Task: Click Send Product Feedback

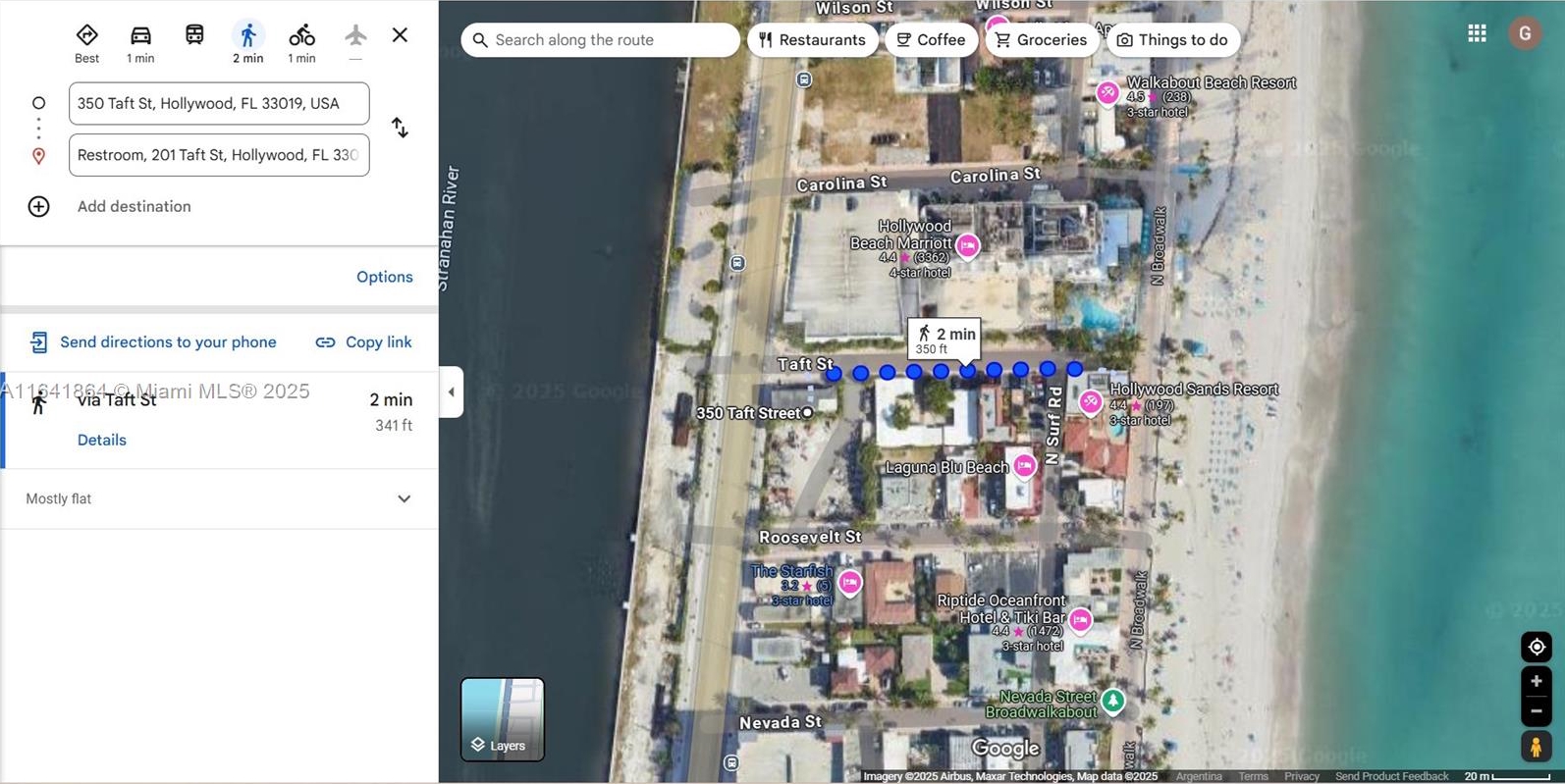Action: [1391, 776]
